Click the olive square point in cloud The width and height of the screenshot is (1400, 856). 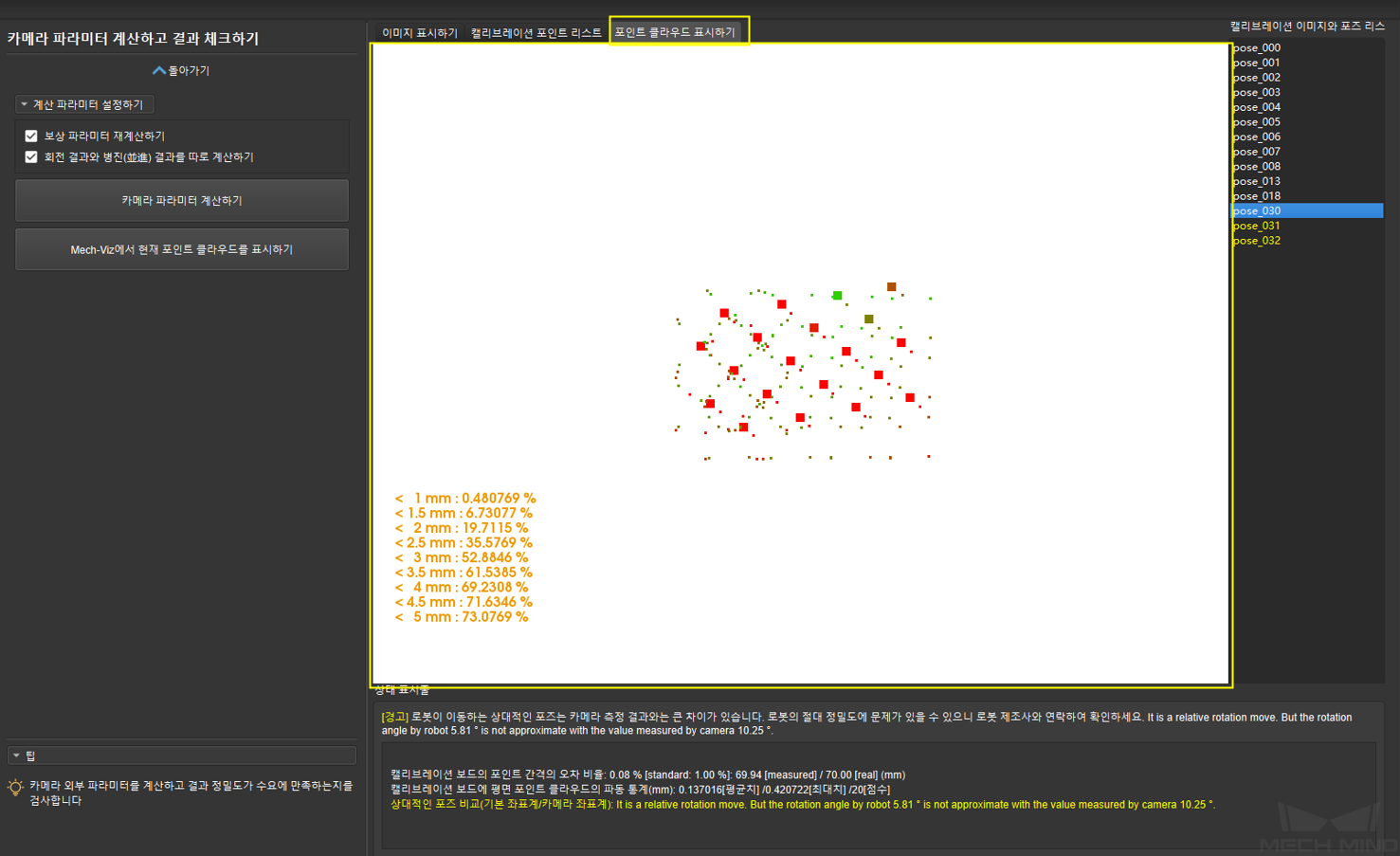pos(868,319)
